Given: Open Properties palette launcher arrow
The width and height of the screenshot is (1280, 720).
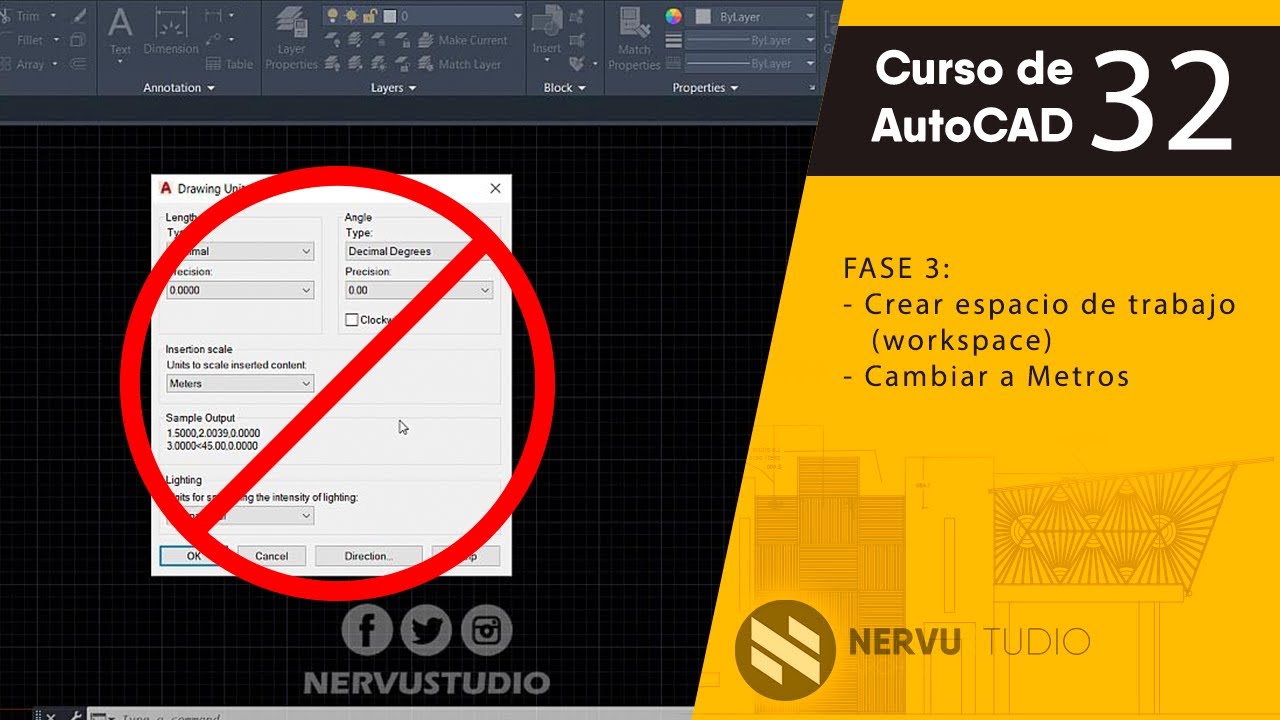Looking at the screenshot, I should pyautogui.click(x=812, y=89).
